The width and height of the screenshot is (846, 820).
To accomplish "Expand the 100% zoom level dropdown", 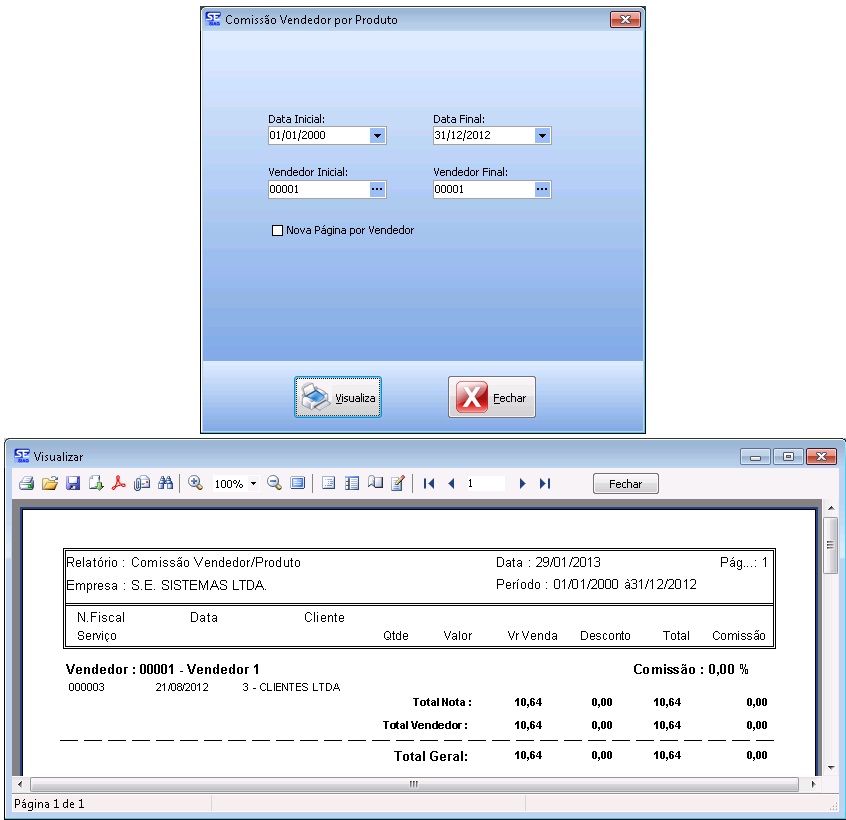I will click(x=254, y=484).
